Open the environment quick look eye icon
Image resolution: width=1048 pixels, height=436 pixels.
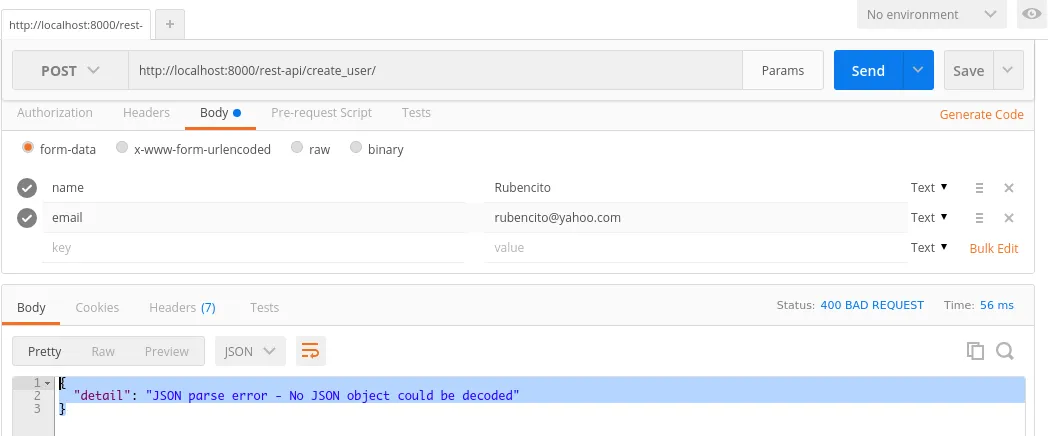point(1031,14)
